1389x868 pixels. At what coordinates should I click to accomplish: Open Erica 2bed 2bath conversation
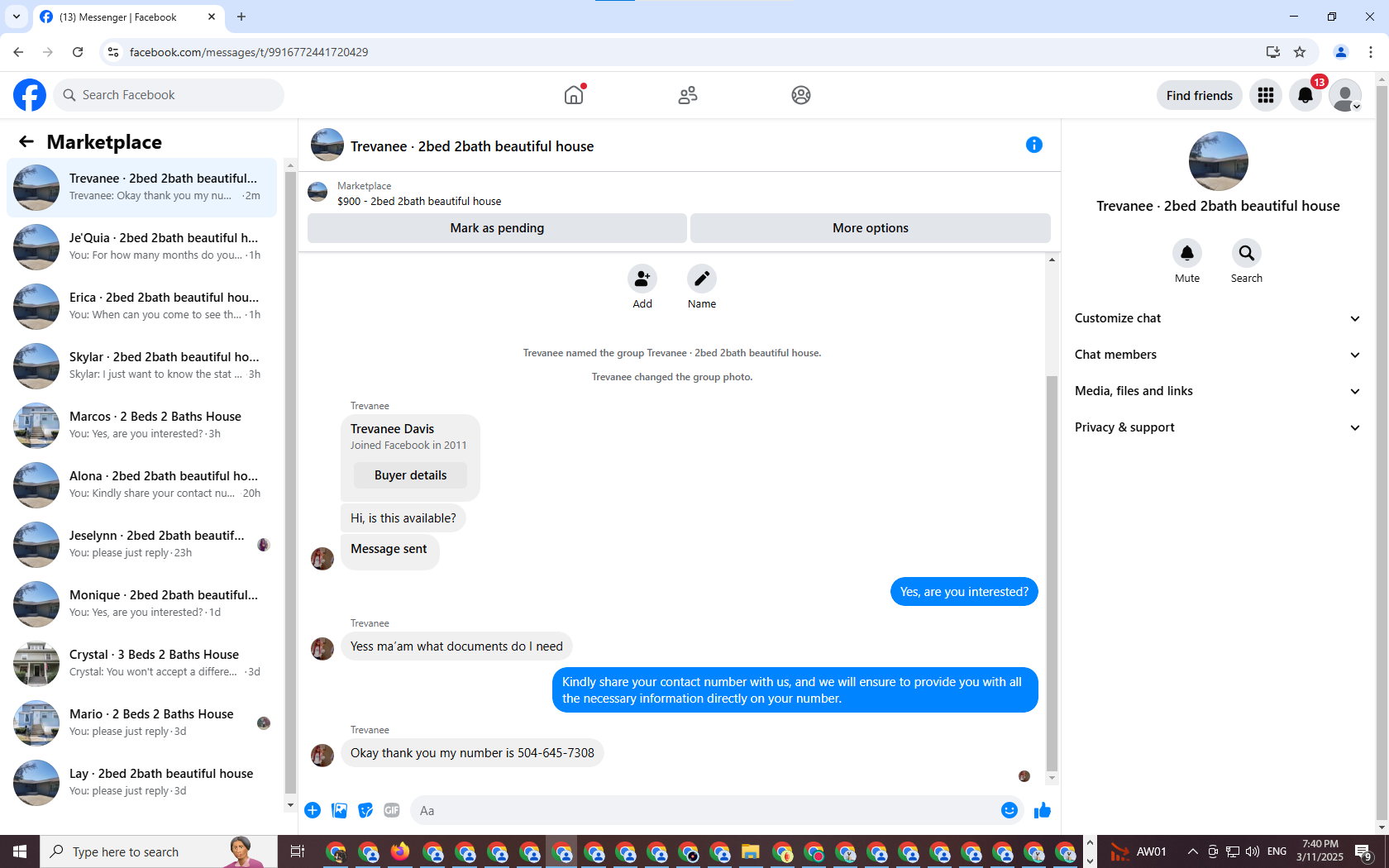click(142, 307)
